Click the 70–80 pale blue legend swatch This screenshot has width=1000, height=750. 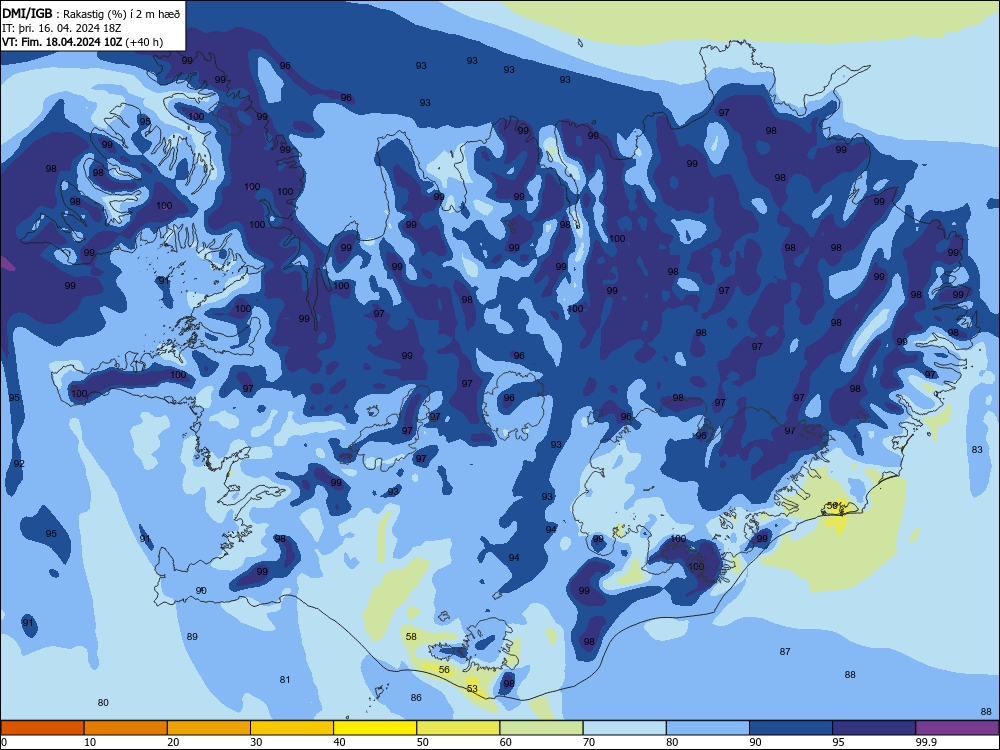tap(625, 728)
